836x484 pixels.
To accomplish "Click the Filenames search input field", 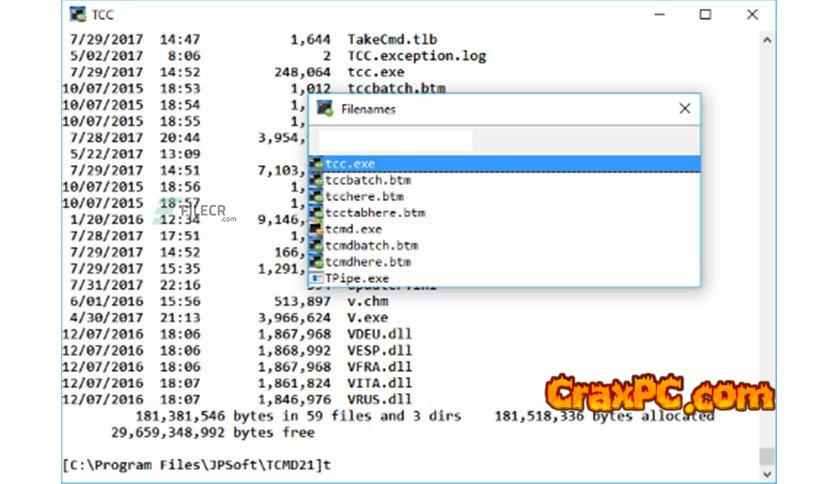I will (x=395, y=141).
